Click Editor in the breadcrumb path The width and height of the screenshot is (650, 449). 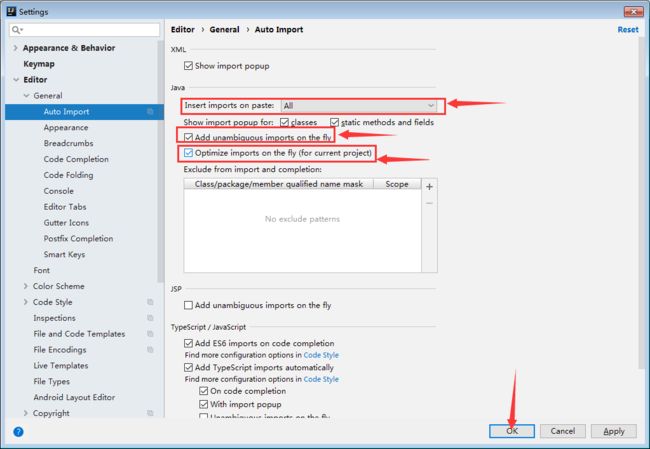[182, 29]
